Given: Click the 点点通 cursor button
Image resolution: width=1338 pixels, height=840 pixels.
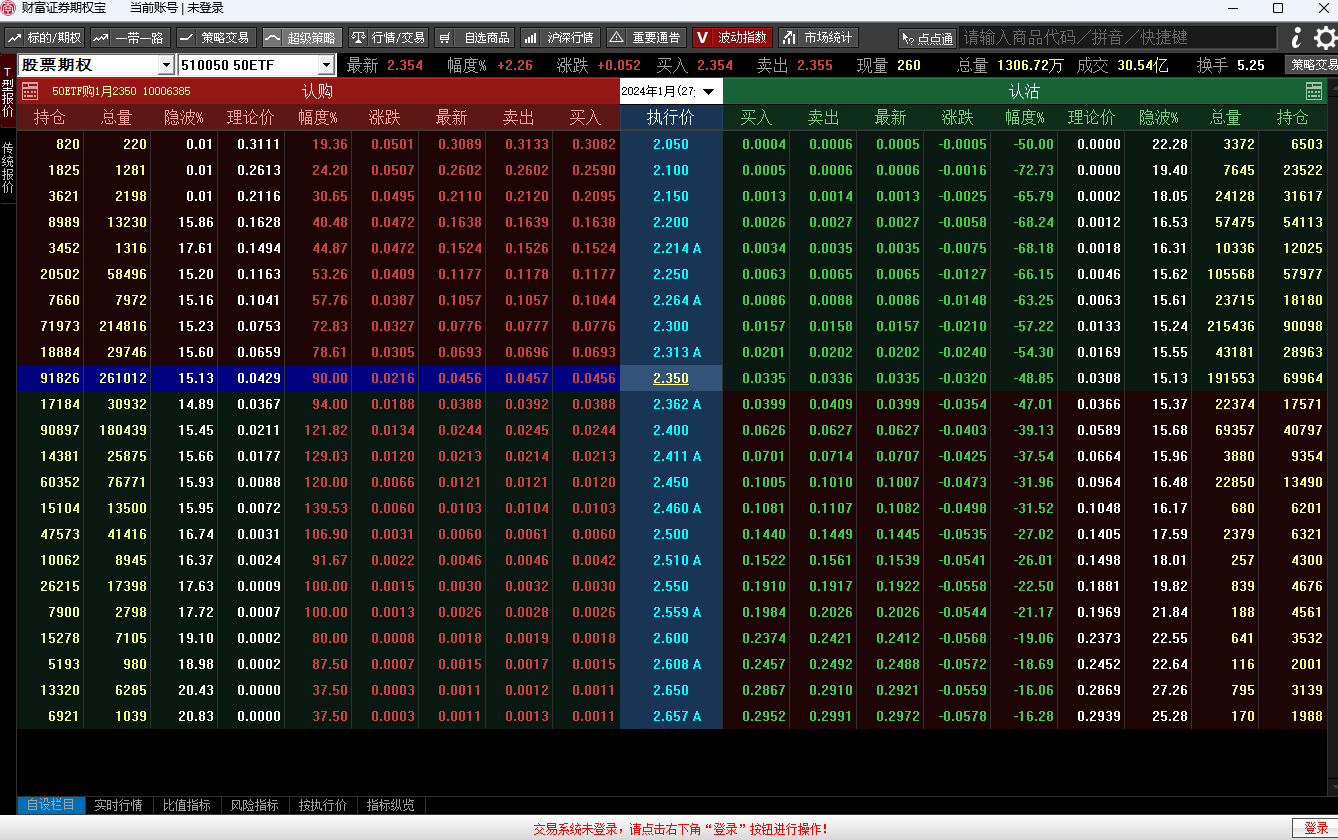Looking at the screenshot, I should point(927,38).
